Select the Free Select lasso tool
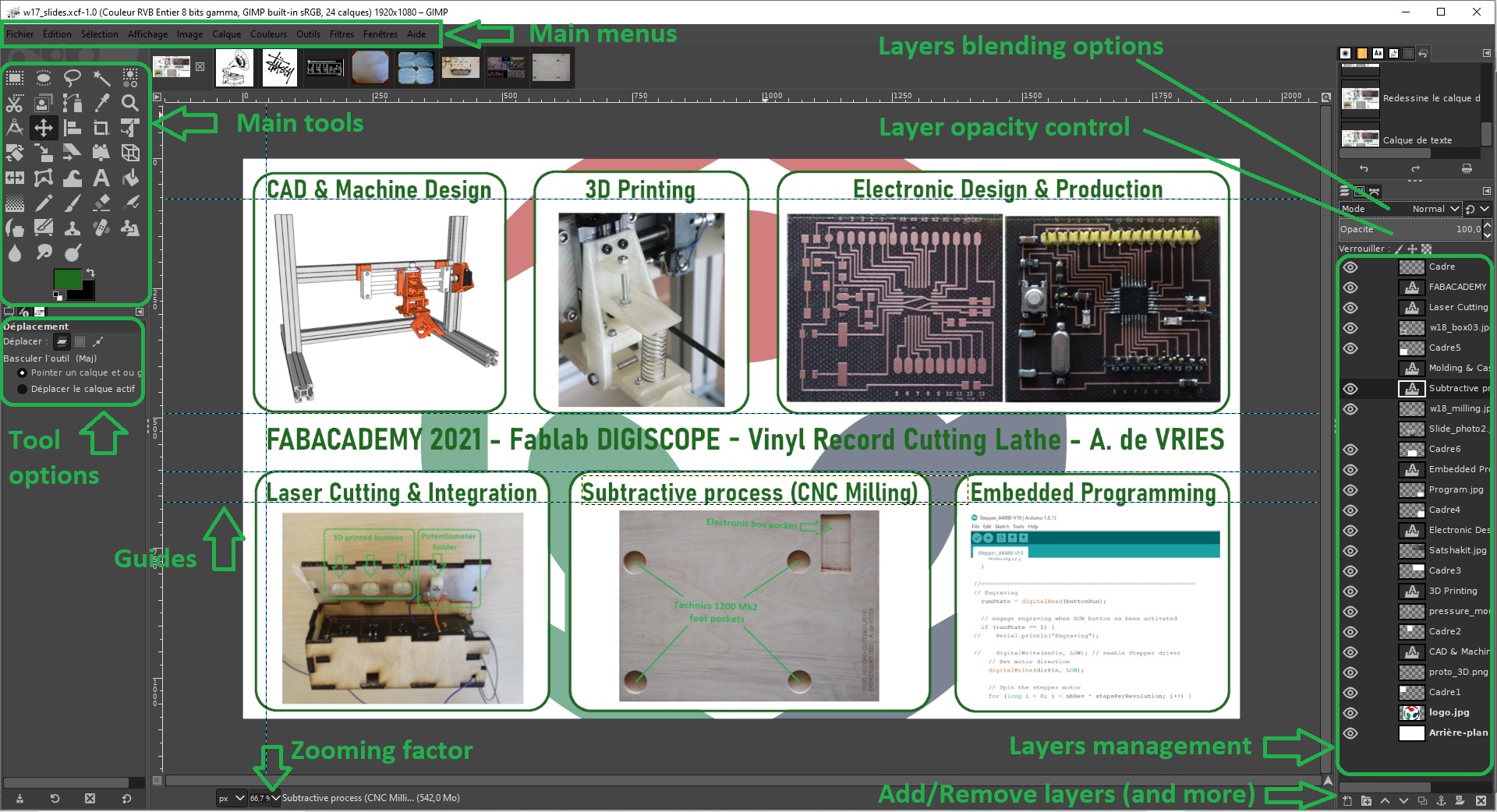 [x=73, y=78]
